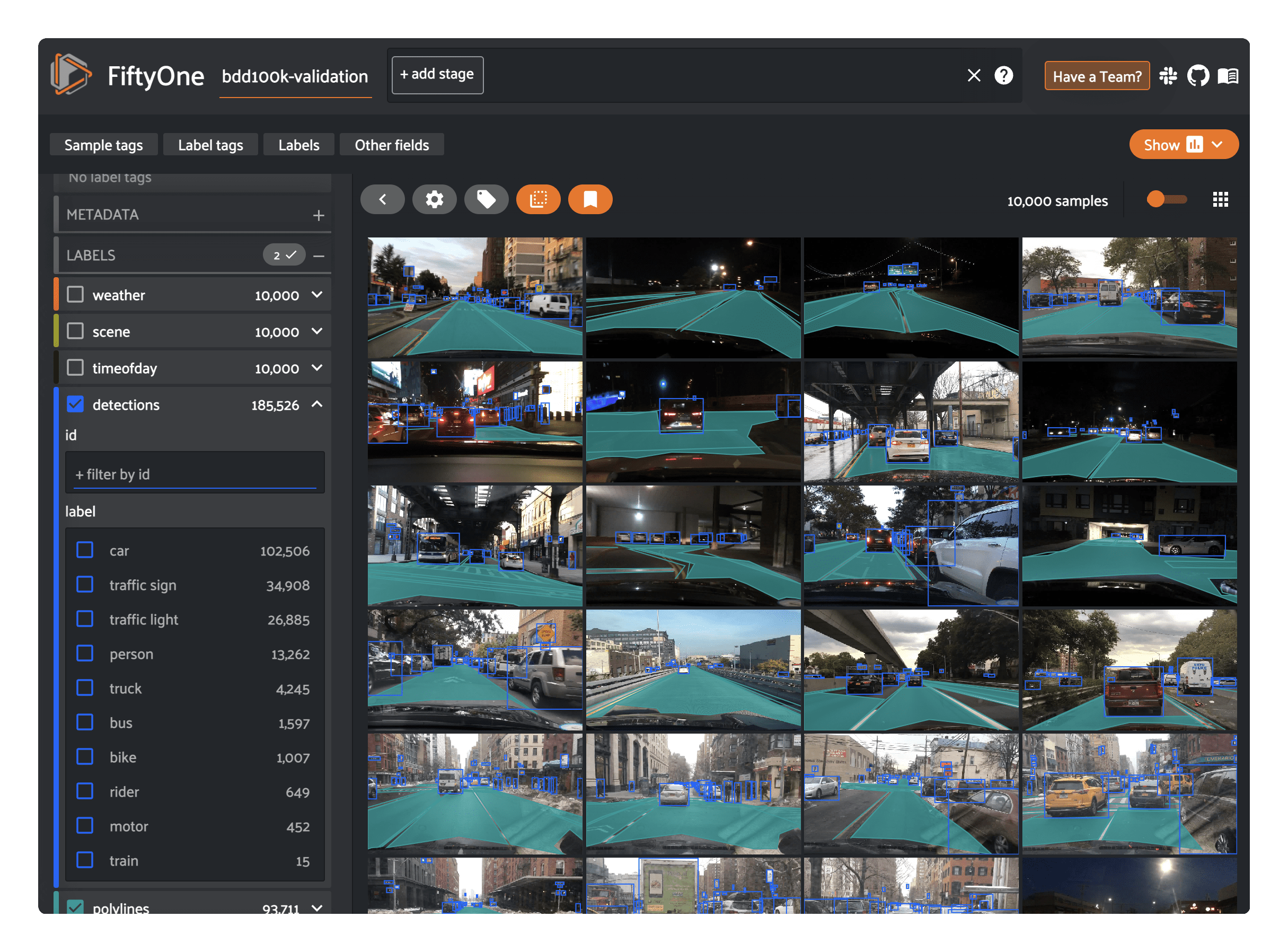The height and width of the screenshot is (952, 1288).
Task: Check the bike label filter
Action: click(x=85, y=757)
